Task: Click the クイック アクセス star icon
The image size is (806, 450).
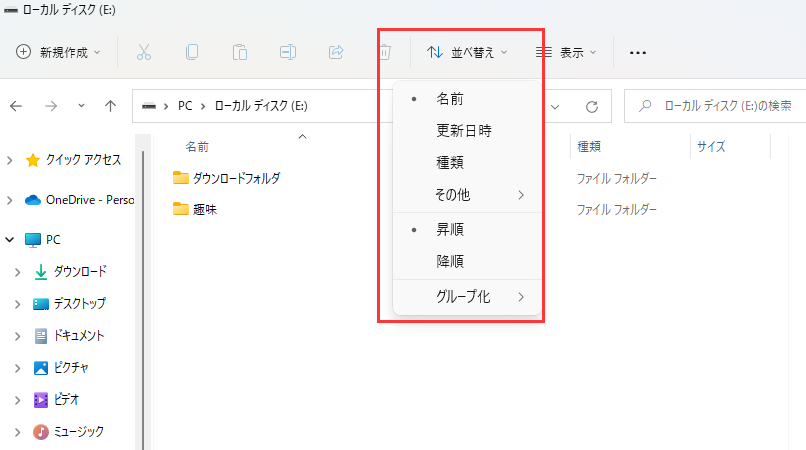Action: (33, 160)
